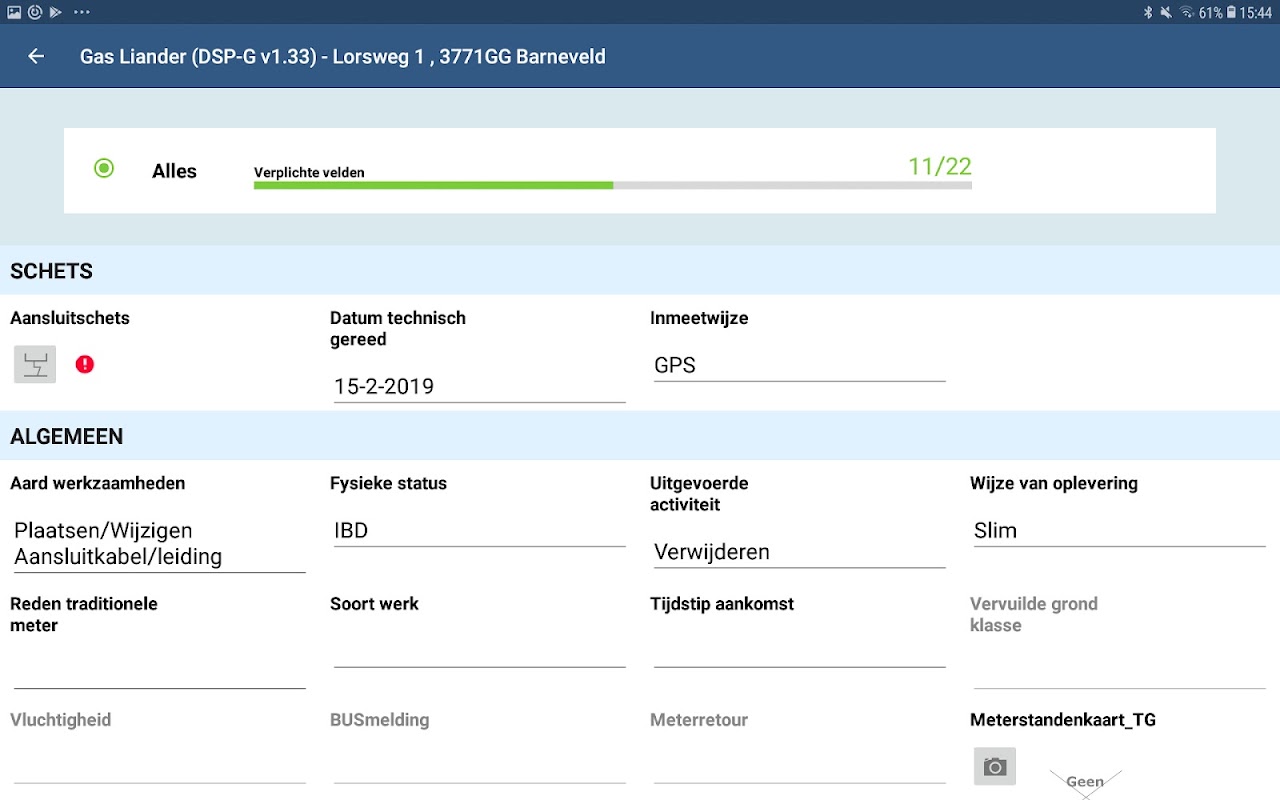Tap the play store notification icon
The height and width of the screenshot is (800, 1280).
tap(55, 12)
